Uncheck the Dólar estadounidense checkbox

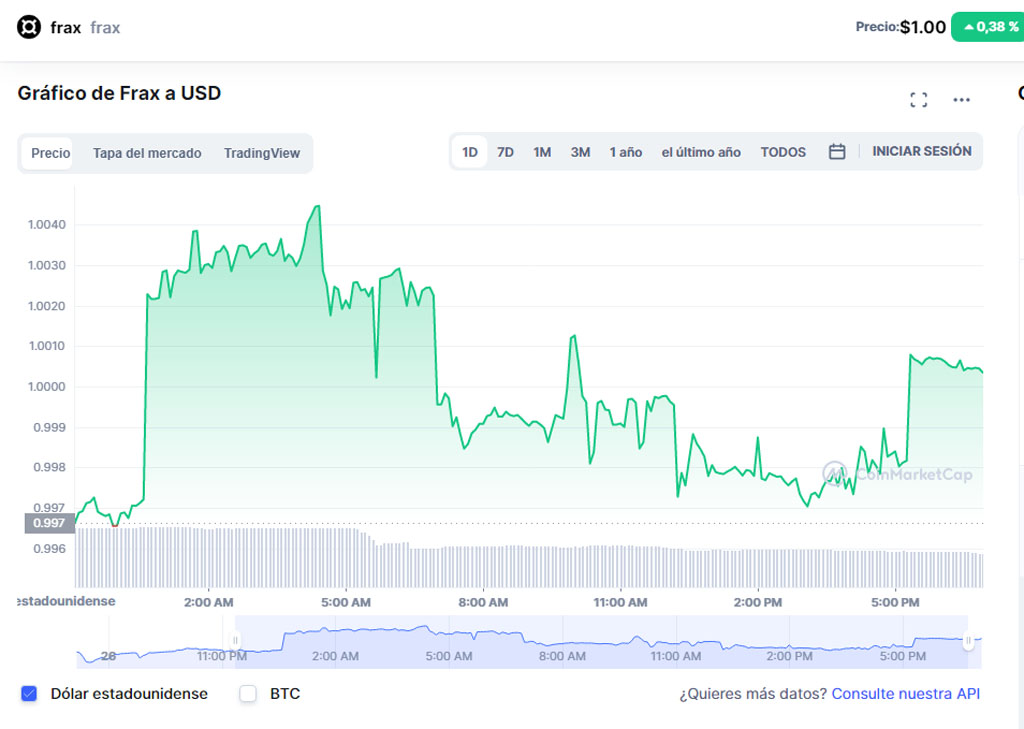pyautogui.click(x=29, y=693)
